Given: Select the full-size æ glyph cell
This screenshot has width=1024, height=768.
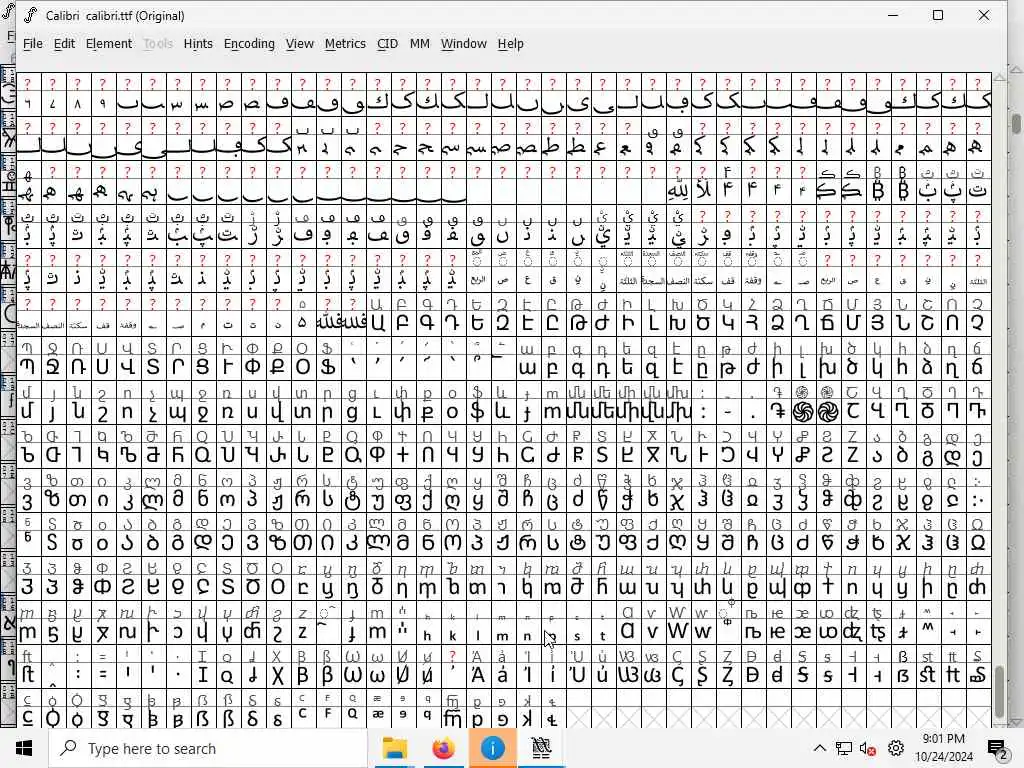Looking at the screenshot, I should point(802,632).
